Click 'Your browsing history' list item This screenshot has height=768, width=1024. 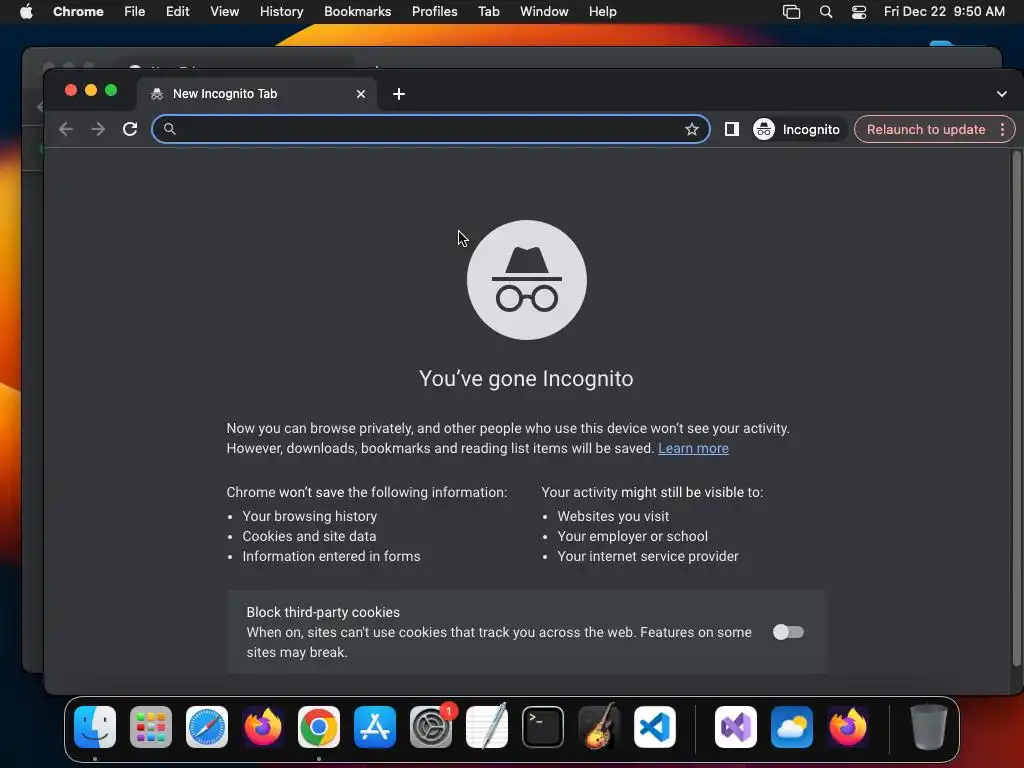[310, 516]
